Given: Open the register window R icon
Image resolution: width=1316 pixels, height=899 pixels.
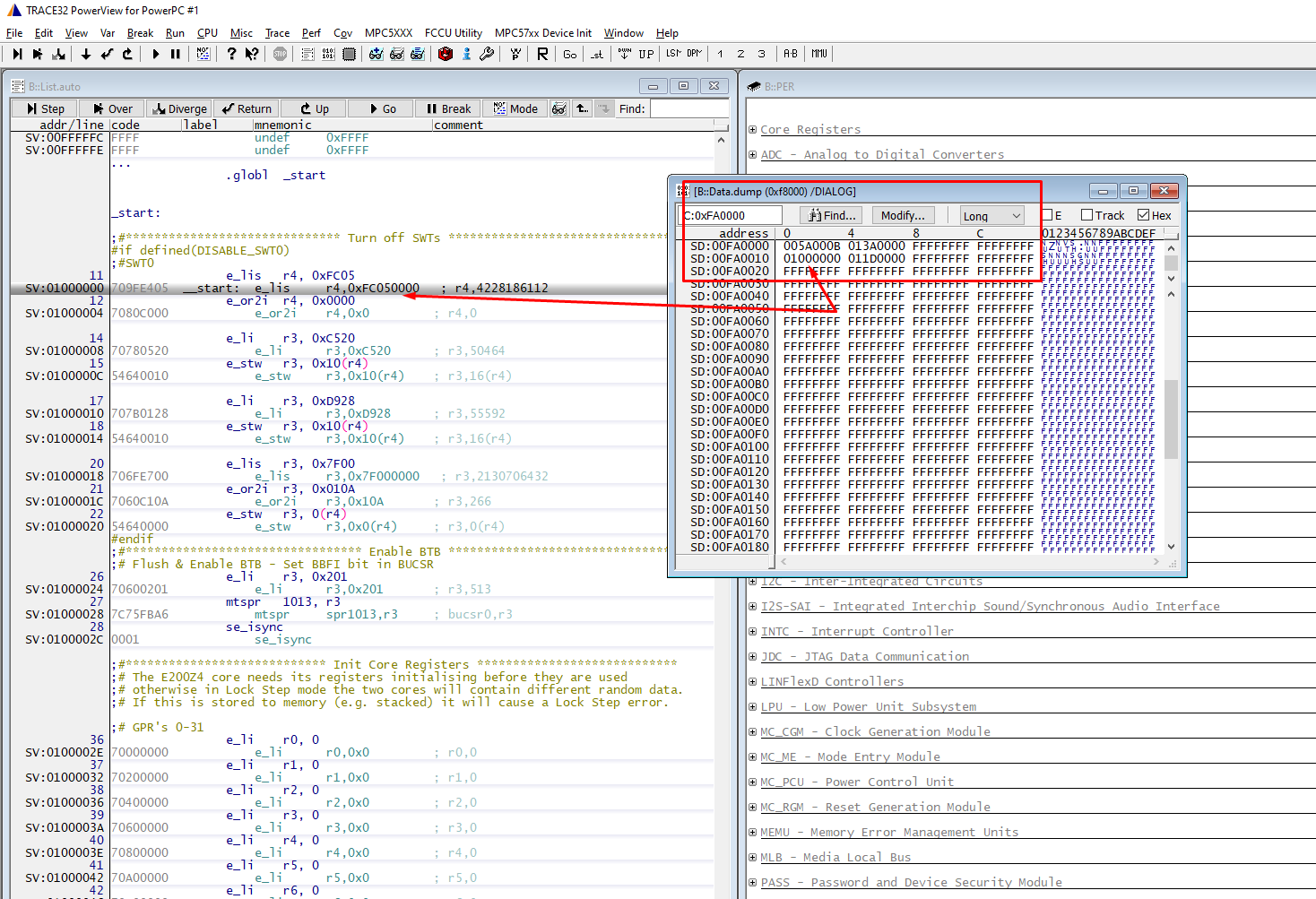Looking at the screenshot, I should coord(542,54).
